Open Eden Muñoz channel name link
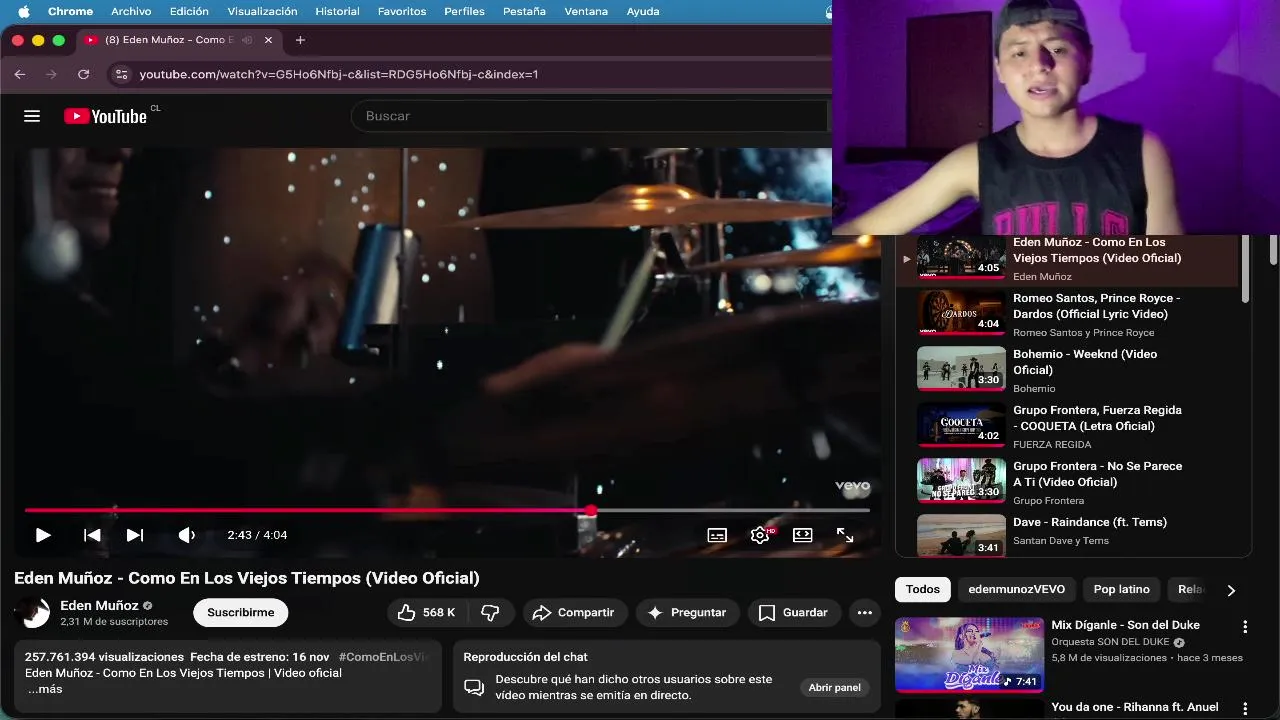 pyautogui.click(x=99, y=605)
